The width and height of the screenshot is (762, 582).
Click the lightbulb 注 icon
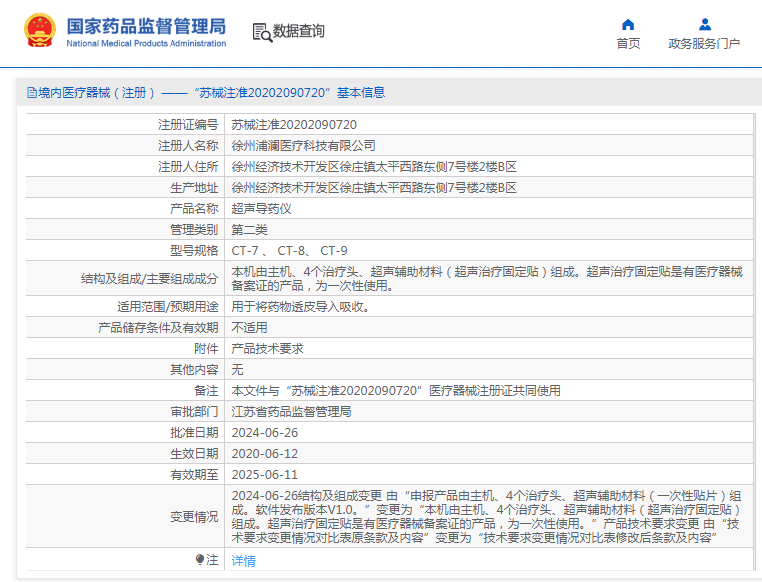tap(200, 560)
